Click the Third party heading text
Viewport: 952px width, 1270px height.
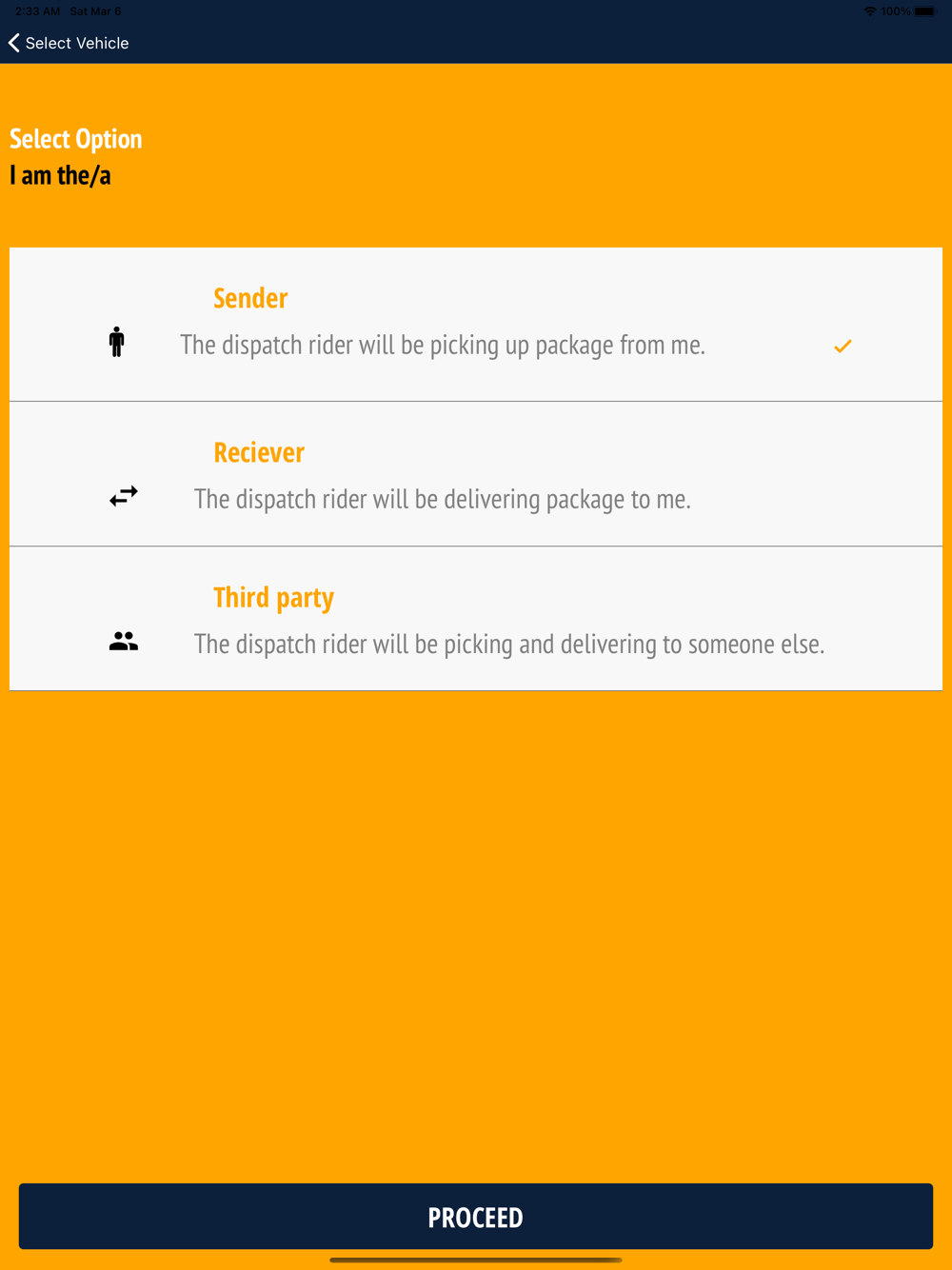(x=274, y=598)
